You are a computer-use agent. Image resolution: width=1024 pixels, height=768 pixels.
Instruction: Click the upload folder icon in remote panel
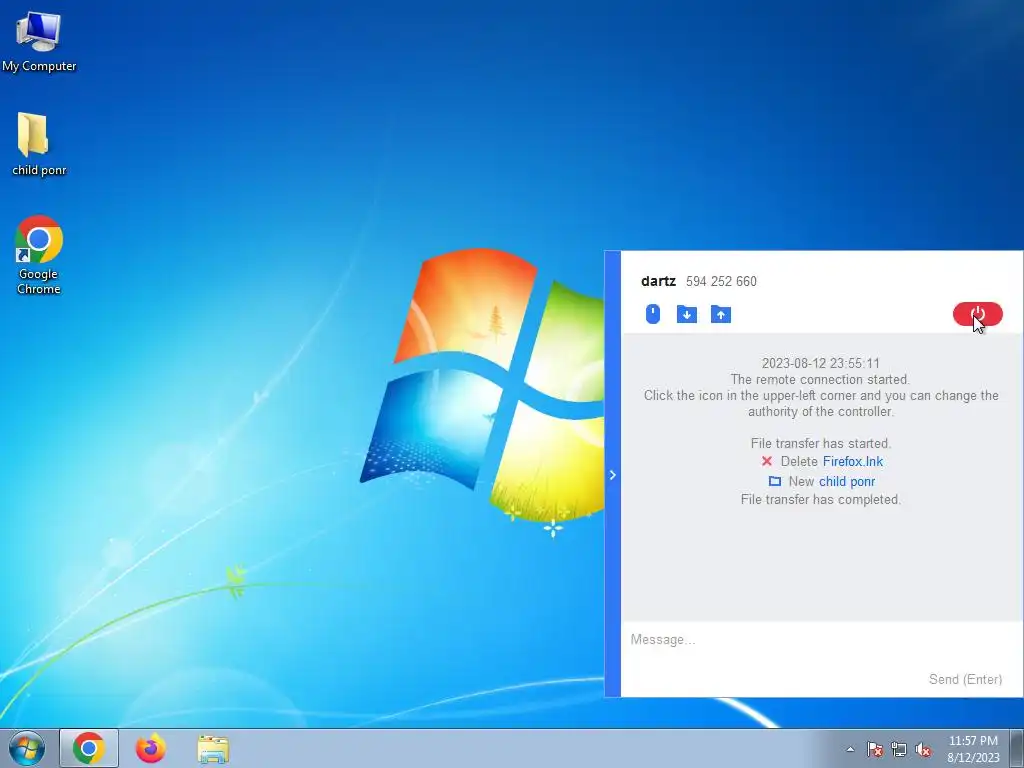[720, 314]
